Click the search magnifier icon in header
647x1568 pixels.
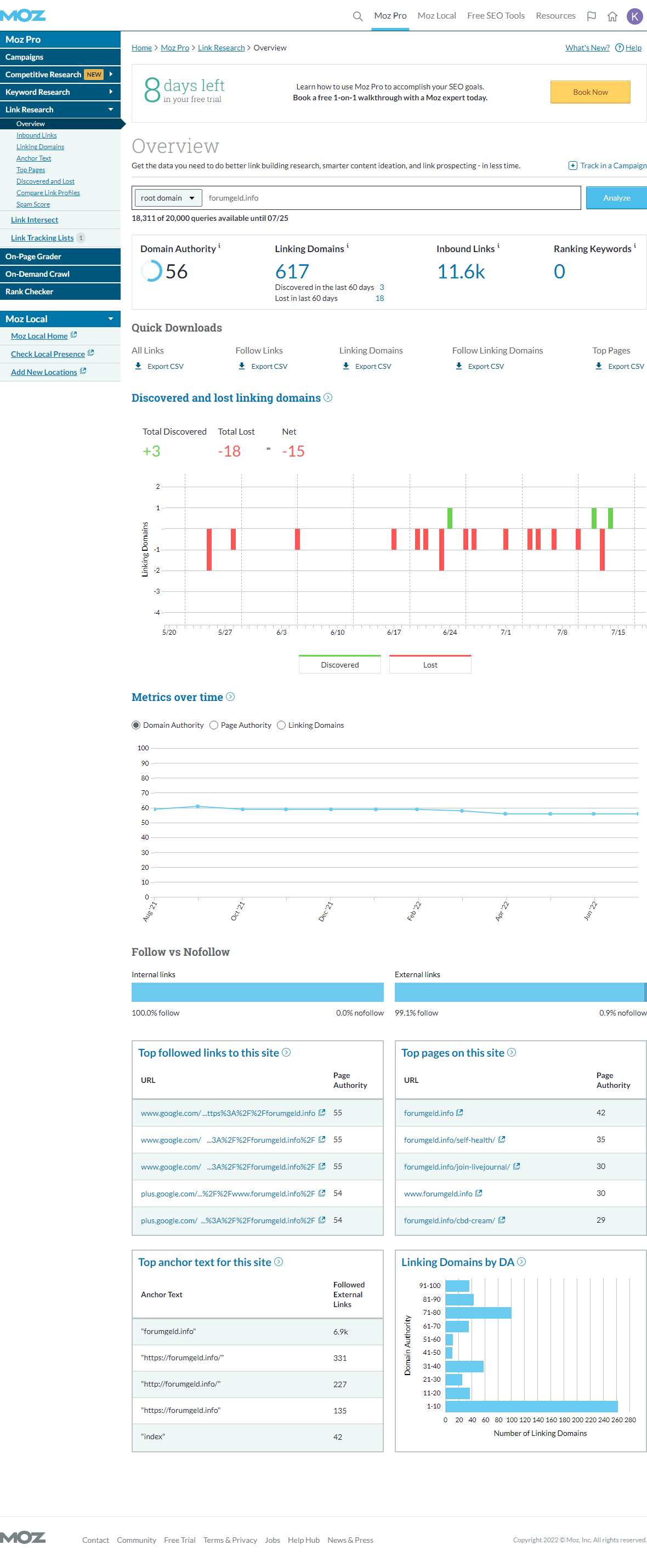(357, 16)
